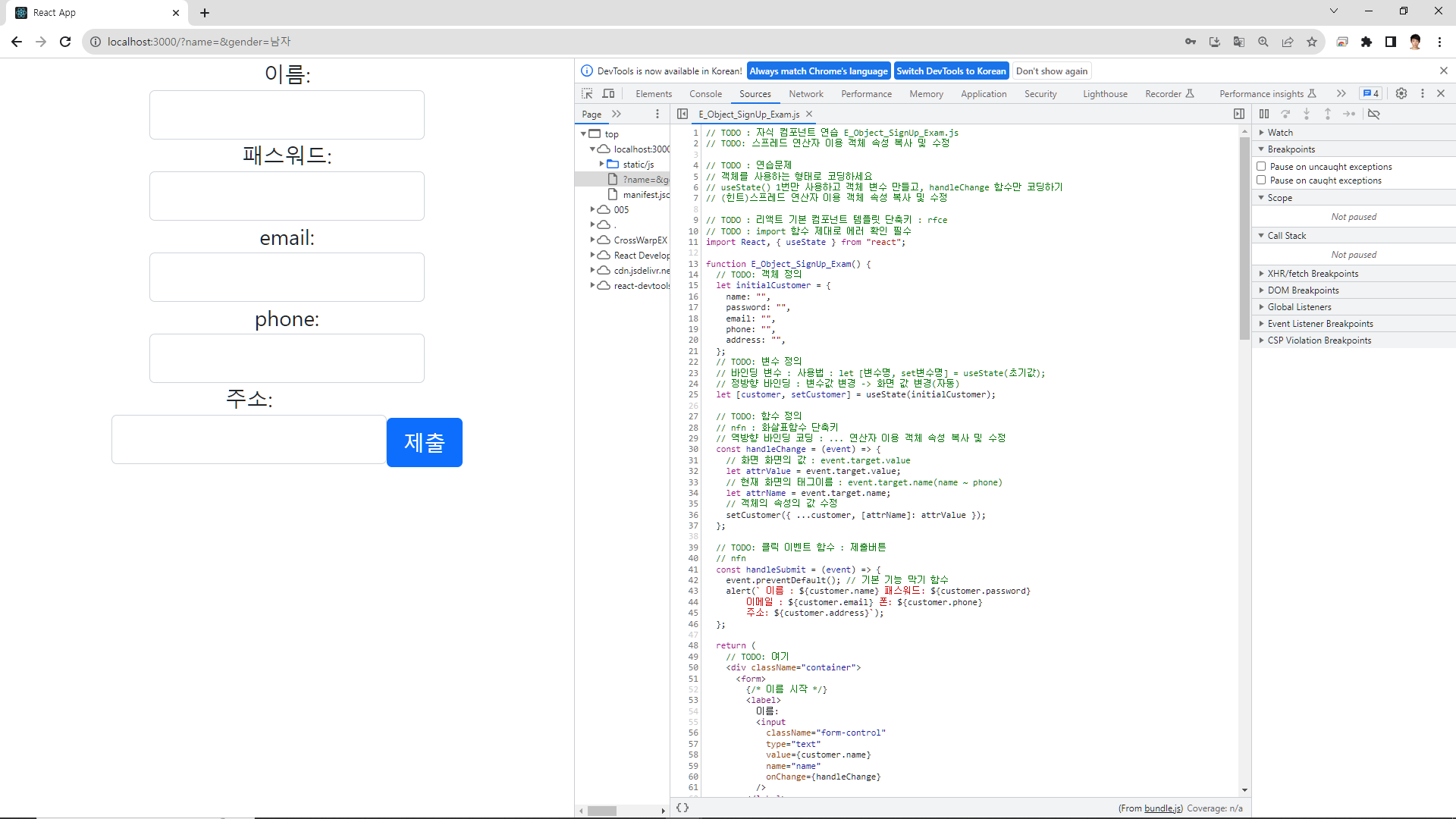Toggle the device toolbar icon
Viewport: 1456px width, 819px height.
pos(608,93)
